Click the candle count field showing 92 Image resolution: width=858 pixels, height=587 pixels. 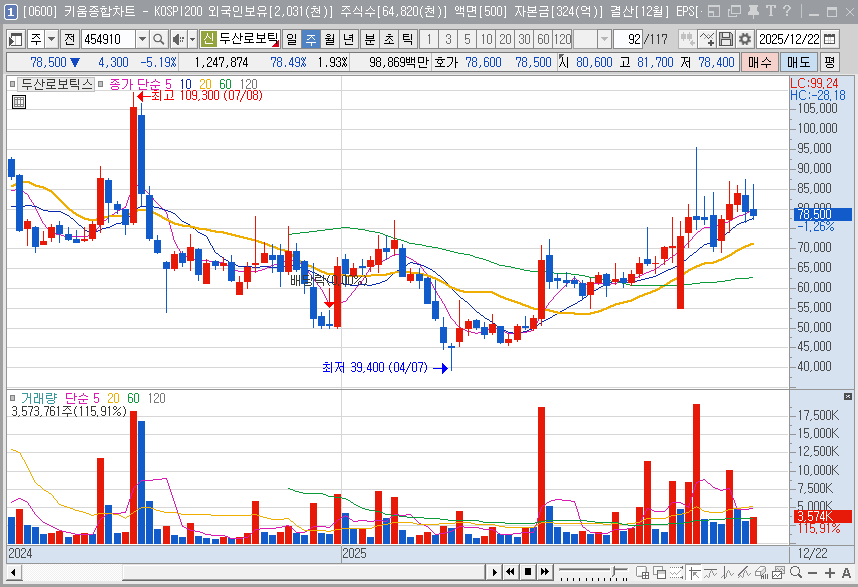pyautogui.click(x=628, y=39)
